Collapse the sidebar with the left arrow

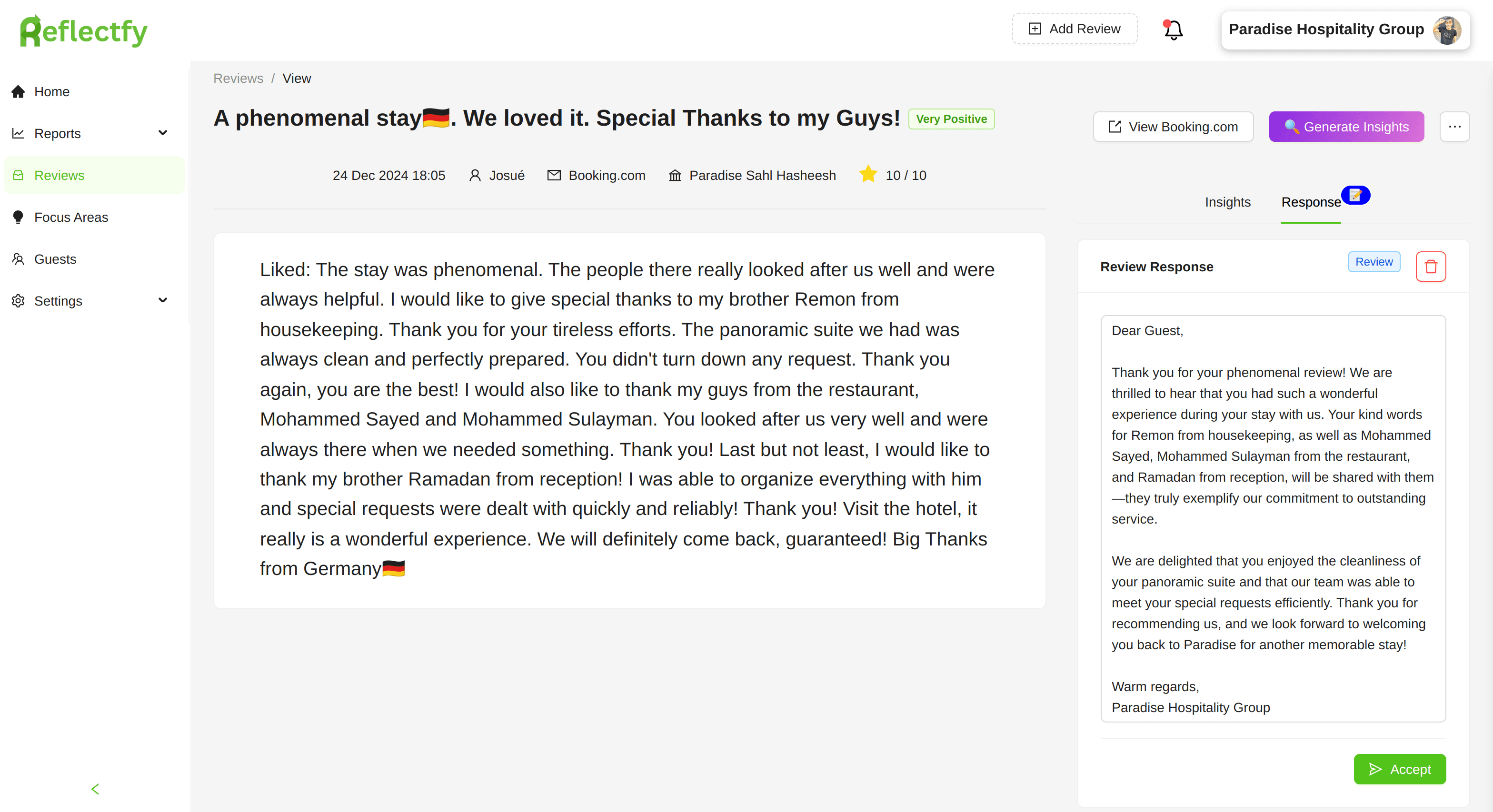point(95,789)
